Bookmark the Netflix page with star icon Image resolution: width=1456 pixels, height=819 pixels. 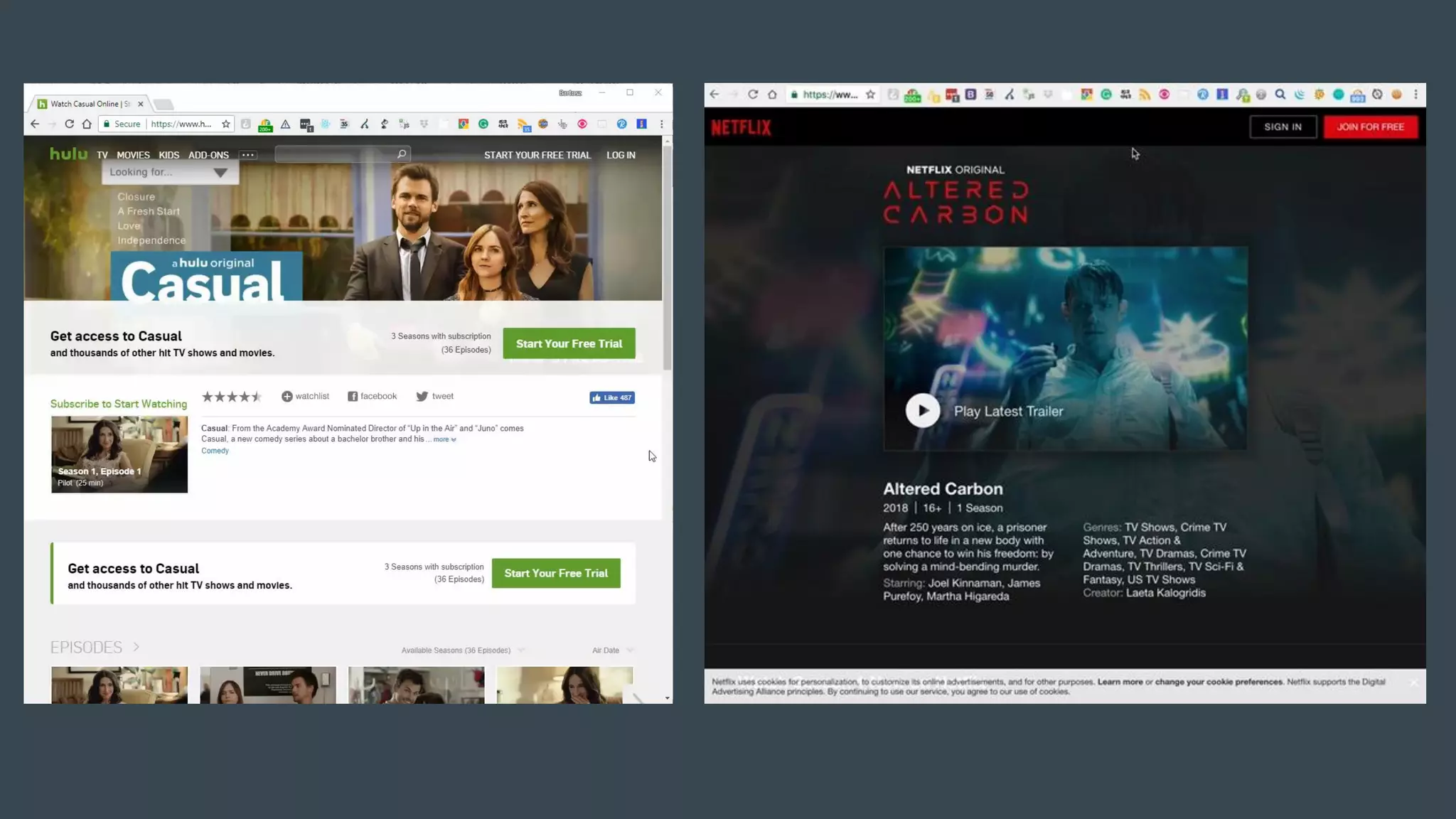click(x=870, y=95)
